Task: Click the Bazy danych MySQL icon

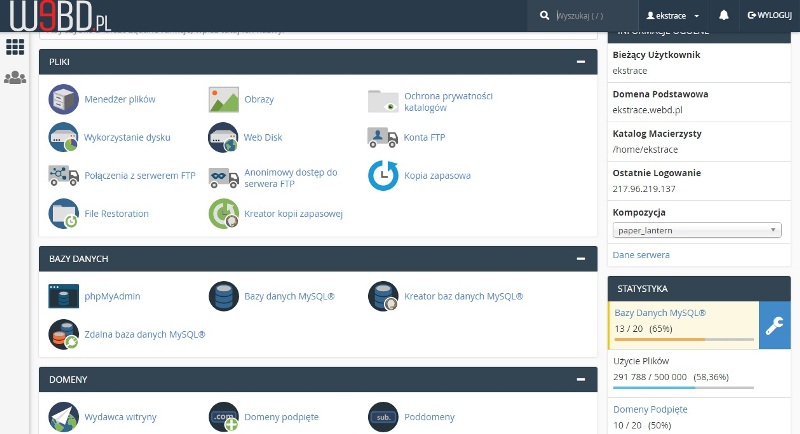Action: tap(223, 296)
